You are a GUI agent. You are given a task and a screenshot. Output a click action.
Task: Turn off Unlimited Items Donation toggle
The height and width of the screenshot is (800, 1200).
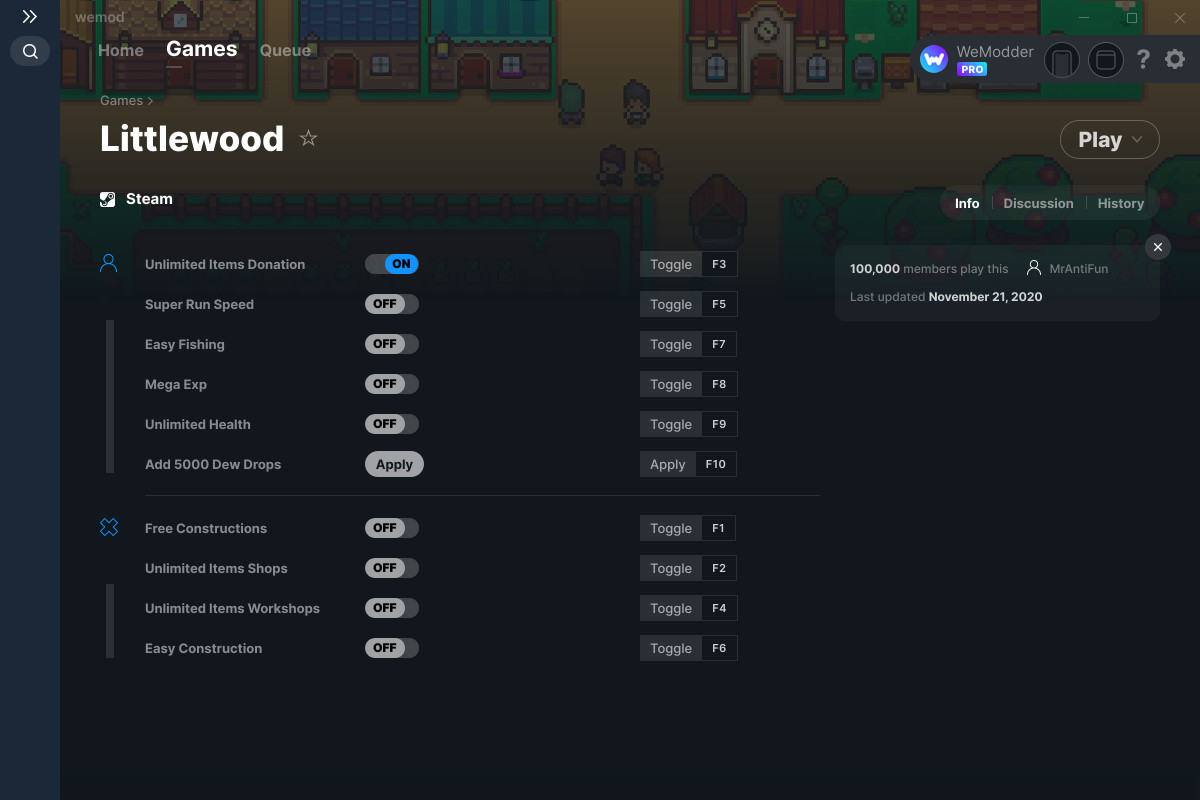pos(392,264)
